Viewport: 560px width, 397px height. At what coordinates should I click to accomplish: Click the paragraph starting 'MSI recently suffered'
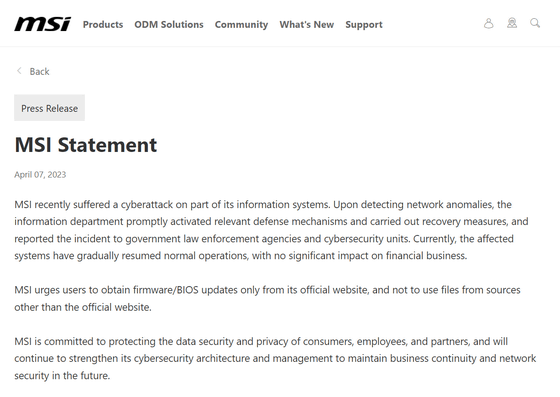click(271, 230)
